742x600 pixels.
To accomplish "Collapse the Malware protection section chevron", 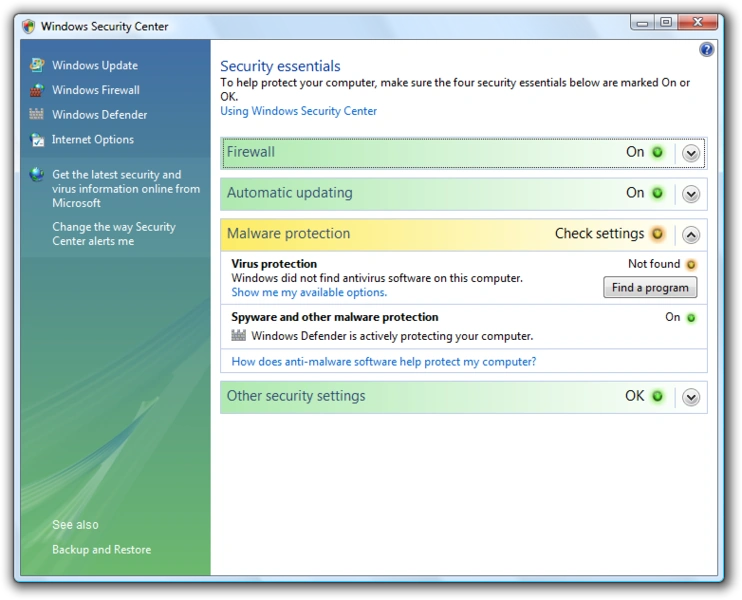I will (691, 234).
